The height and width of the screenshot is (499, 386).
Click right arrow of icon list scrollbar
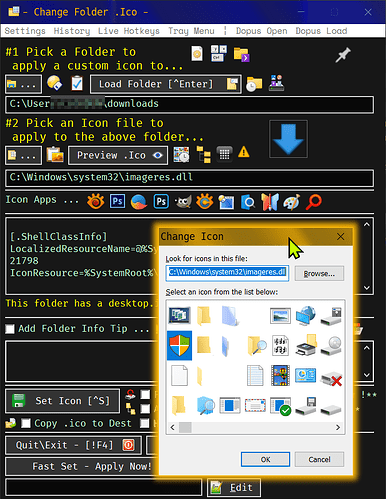point(338,427)
